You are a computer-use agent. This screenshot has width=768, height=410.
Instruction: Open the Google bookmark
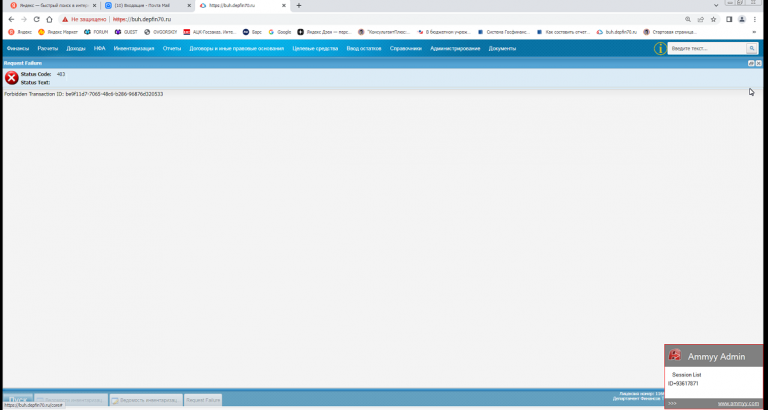(280, 32)
